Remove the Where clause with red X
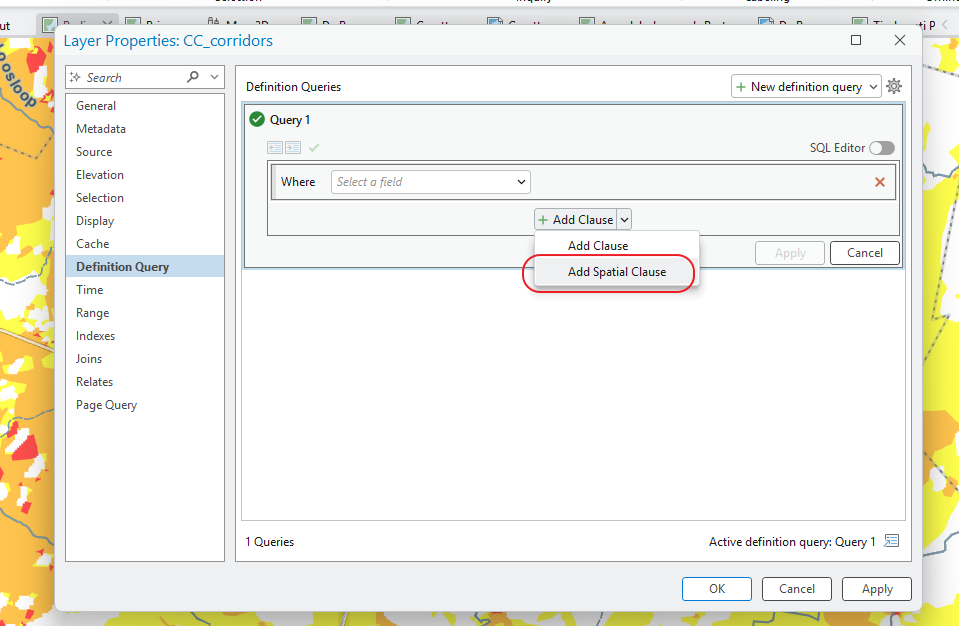Screen dimensions: 959x626 [x=879, y=182]
